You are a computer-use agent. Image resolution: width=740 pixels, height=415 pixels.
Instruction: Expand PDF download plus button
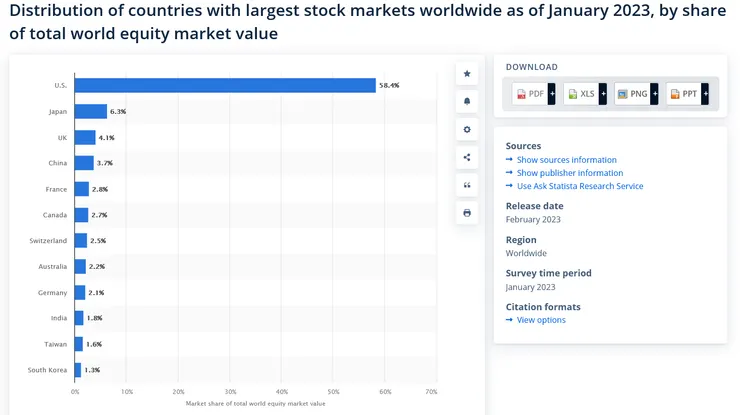552,94
